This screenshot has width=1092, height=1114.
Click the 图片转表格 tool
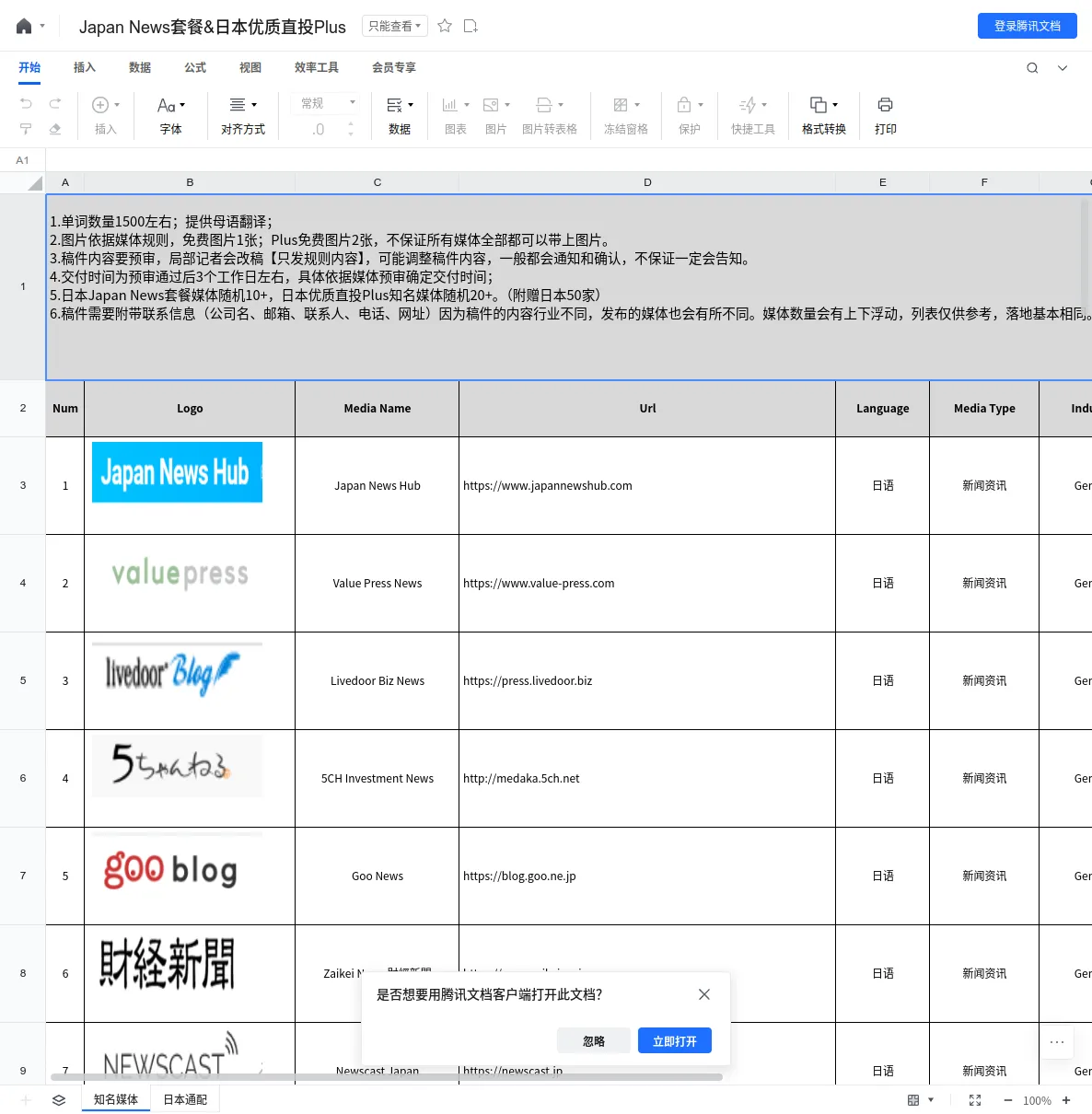coord(550,116)
